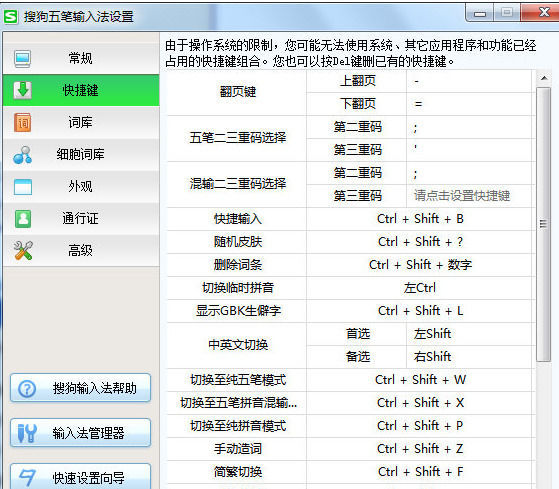Click the 输入法管理器 tools icon
Screen dimensions: 559x489
[x=27, y=433]
